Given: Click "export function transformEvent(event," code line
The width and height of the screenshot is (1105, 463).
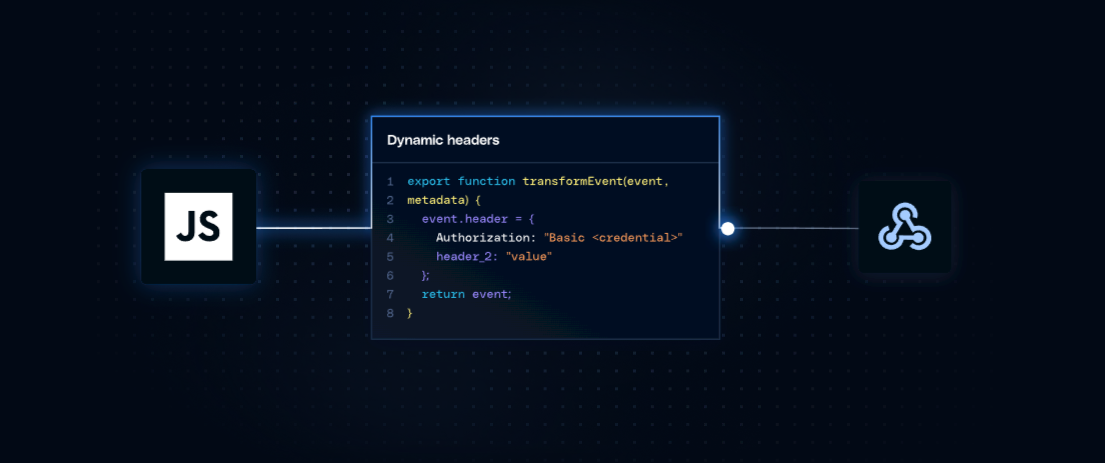Looking at the screenshot, I should click(538, 182).
